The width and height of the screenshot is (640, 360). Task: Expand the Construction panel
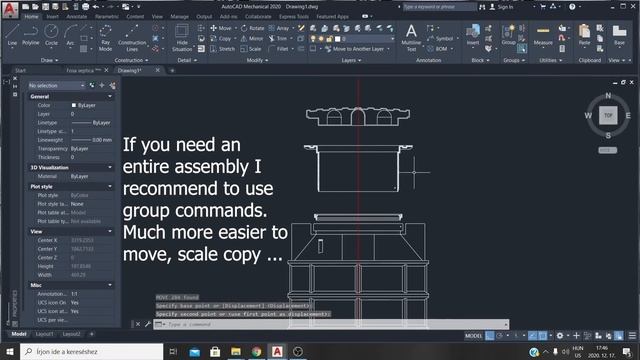[131, 60]
